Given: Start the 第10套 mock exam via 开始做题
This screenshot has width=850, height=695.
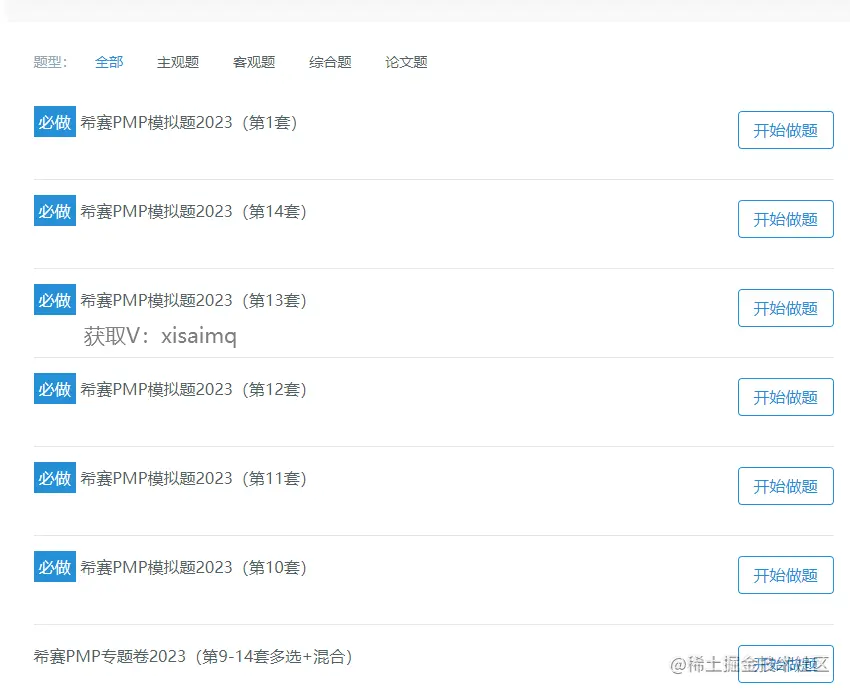Looking at the screenshot, I should point(785,575).
